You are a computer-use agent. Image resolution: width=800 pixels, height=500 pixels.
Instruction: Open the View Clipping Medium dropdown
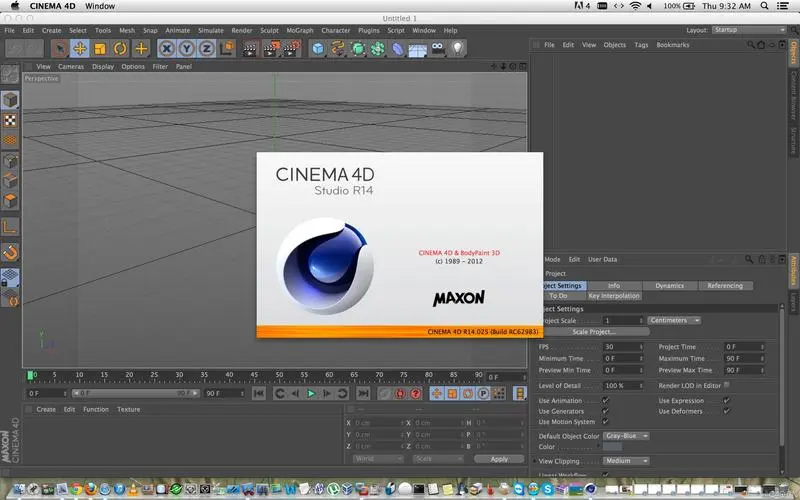pos(626,461)
